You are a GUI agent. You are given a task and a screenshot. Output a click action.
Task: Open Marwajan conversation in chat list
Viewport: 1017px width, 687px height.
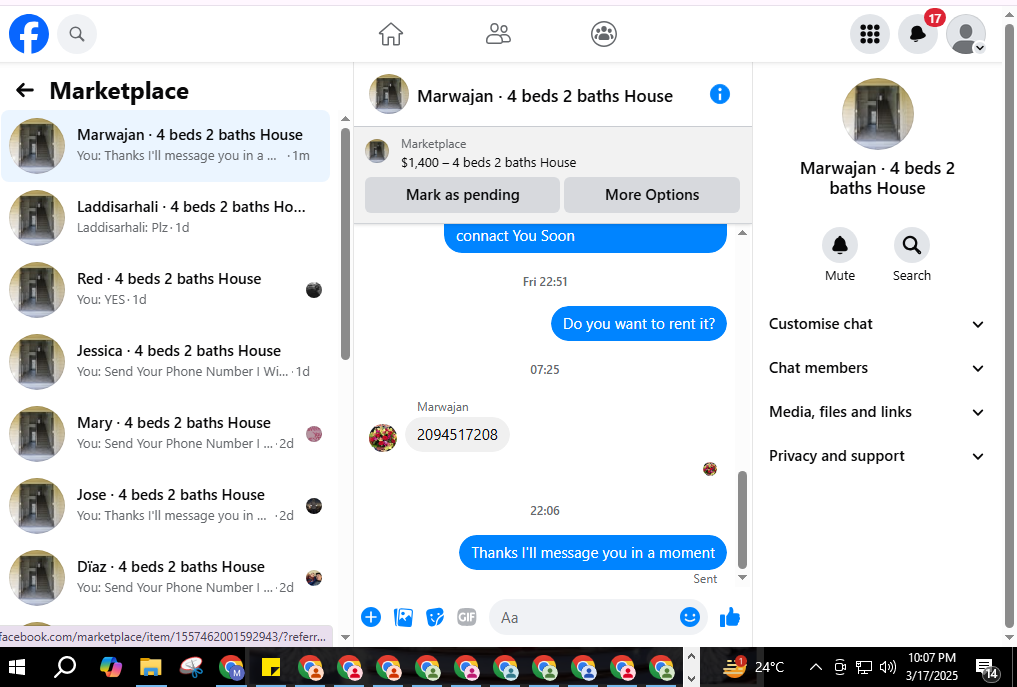[x=165, y=145]
